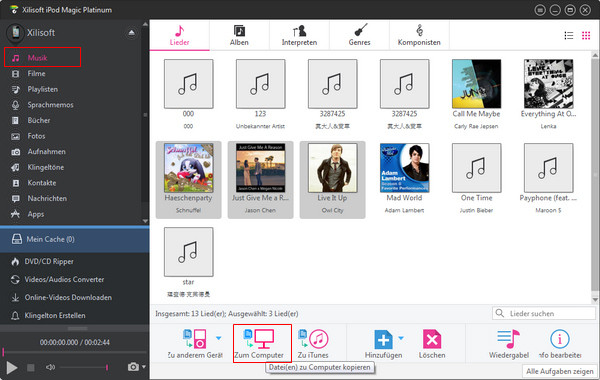Select the Fotos sidebar entry
Viewport: 600px width, 380px height.
click(36, 136)
